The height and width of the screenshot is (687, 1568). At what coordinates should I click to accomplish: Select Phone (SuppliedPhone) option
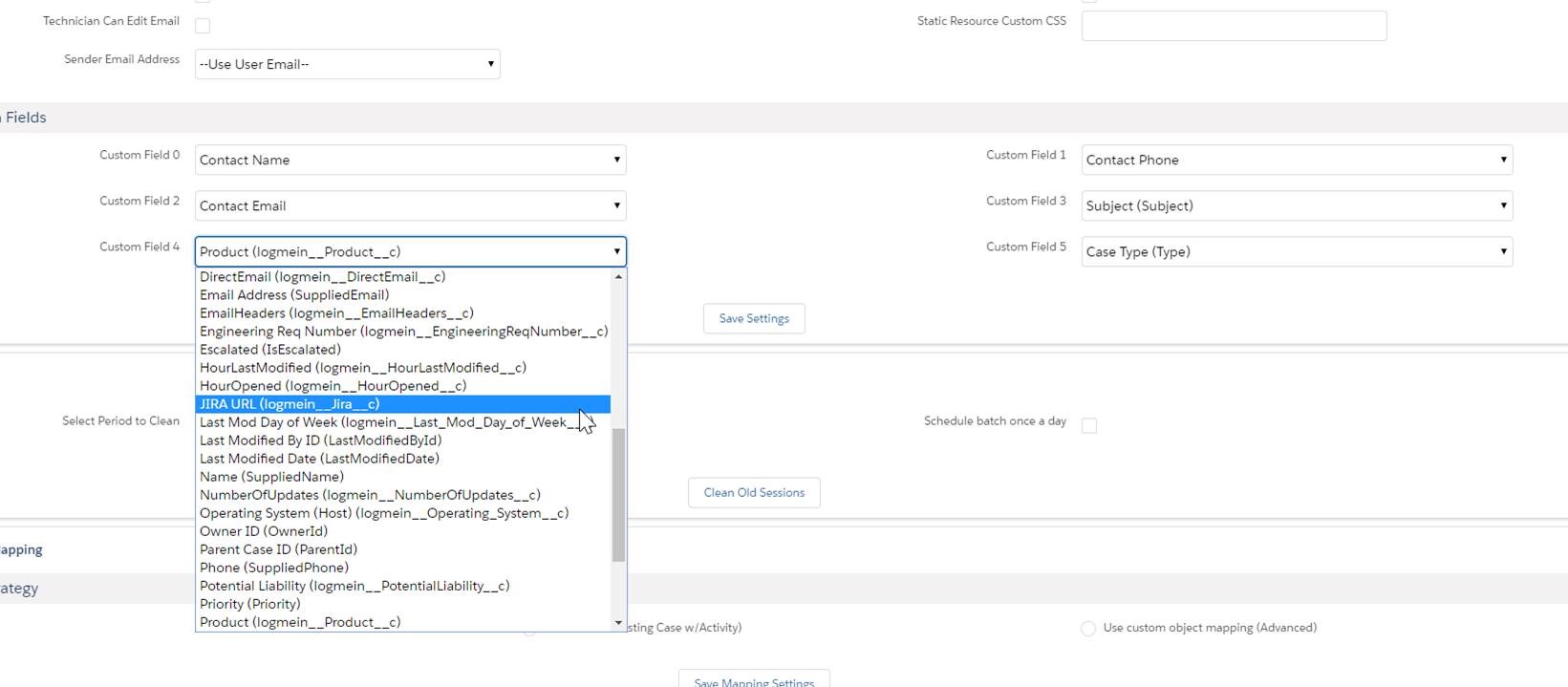(x=402, y=568)
